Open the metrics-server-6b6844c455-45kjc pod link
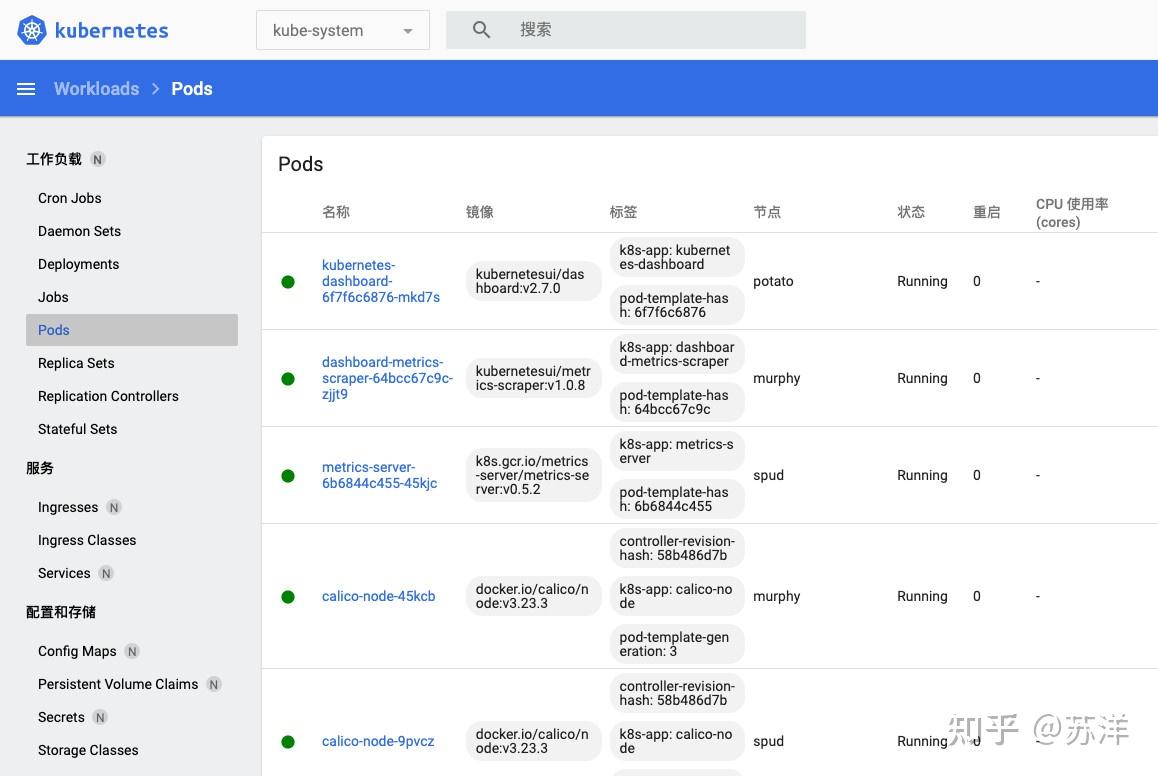This screenshot has height=776, width=1158. point(379,475)
